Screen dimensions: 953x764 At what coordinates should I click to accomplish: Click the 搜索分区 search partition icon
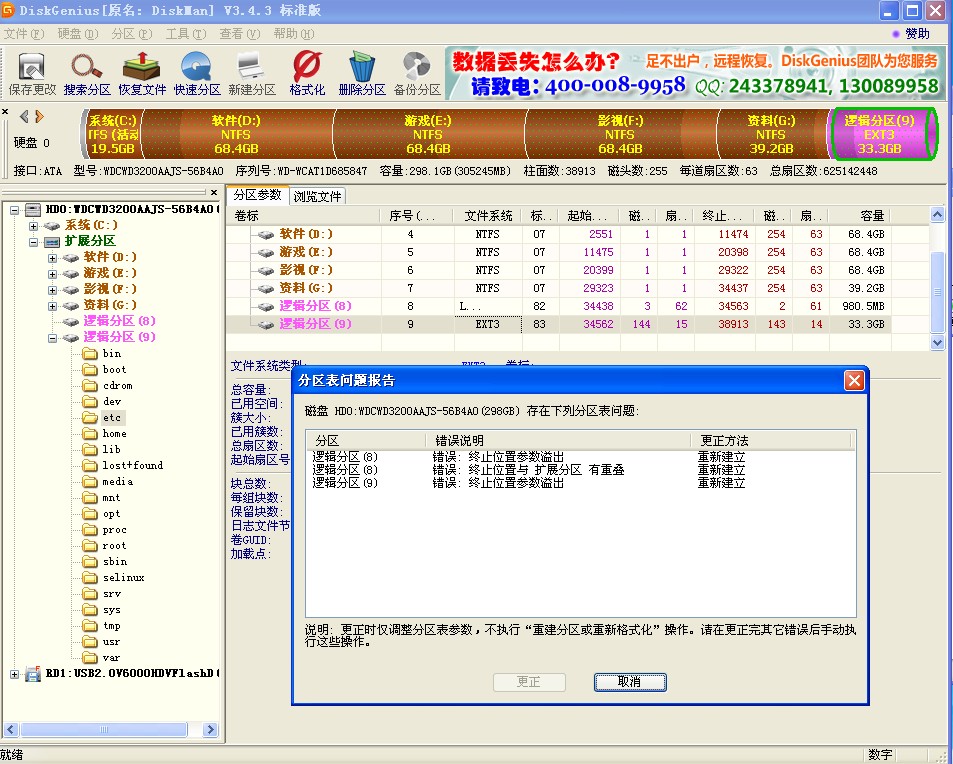(x=87, y=74)
